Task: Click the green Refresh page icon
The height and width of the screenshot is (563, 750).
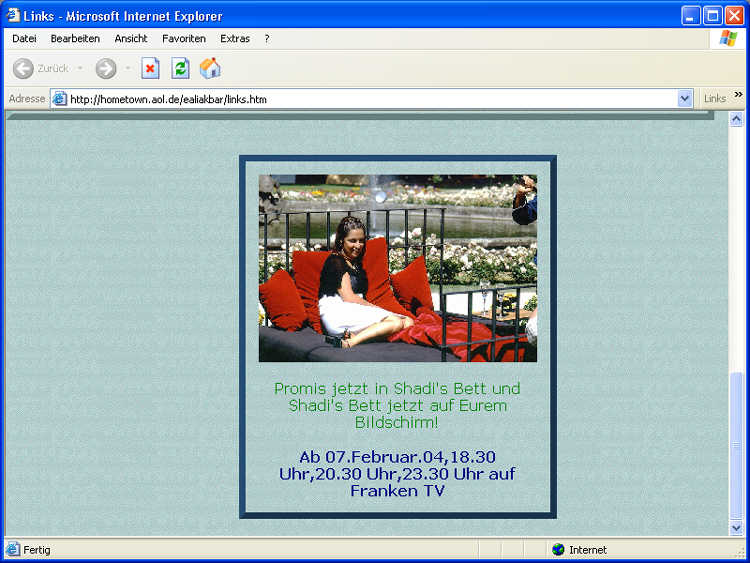Action: point(180,69)
